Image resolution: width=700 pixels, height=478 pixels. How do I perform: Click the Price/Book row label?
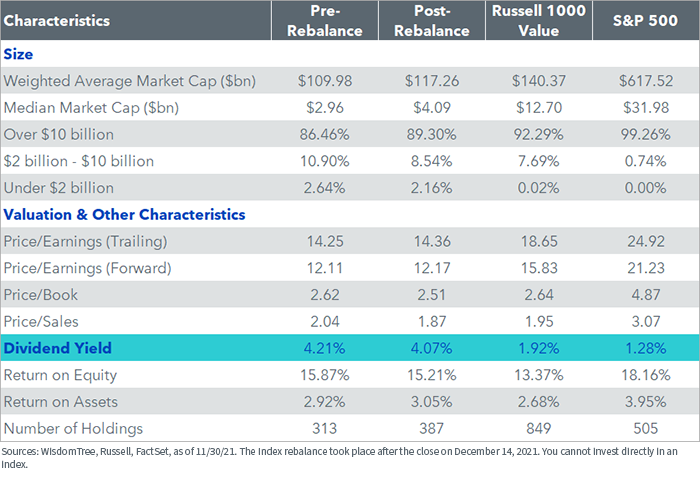pos(41,295)
